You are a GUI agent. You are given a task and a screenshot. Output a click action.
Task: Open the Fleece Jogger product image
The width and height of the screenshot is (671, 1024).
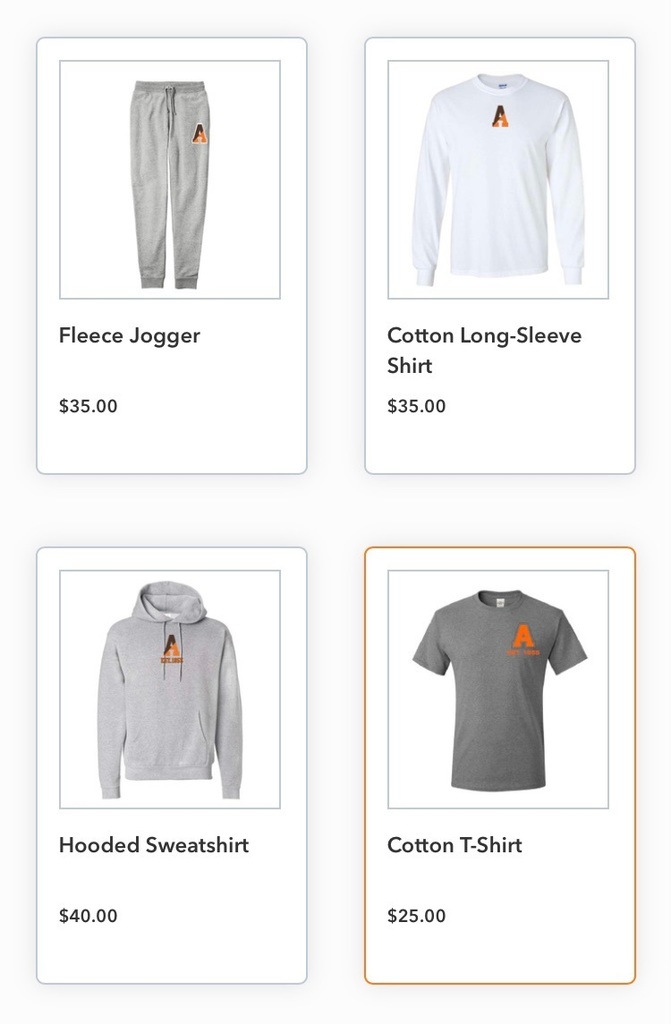click(x=170, y=180)
